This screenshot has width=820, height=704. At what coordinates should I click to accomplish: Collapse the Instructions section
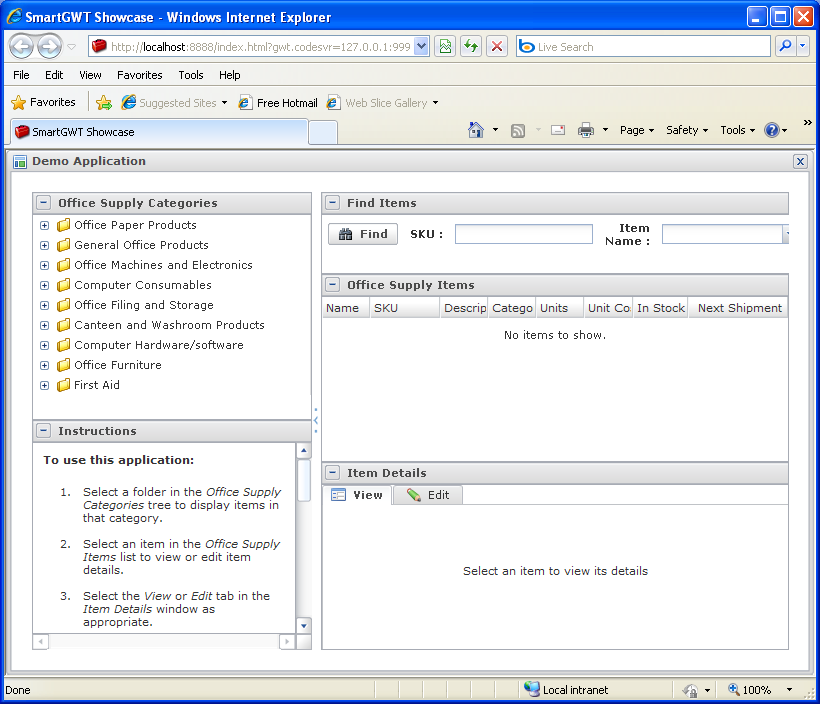pyautogui.click(x=44, y=431)
